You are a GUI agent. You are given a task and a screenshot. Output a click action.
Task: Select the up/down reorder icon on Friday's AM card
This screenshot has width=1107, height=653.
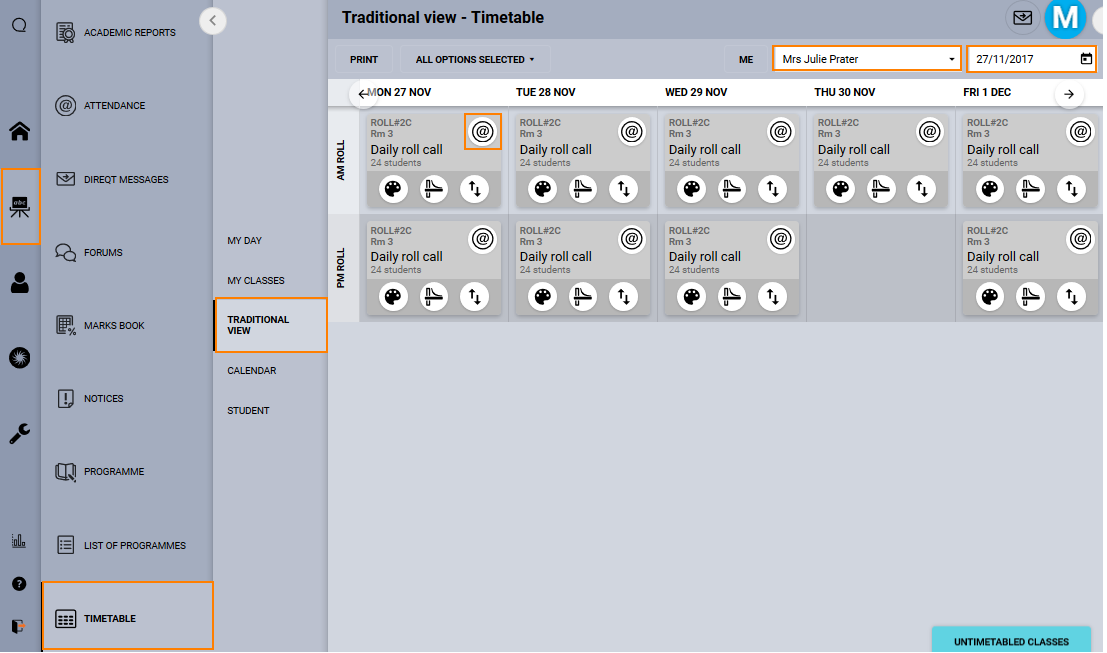point(1071,189)
